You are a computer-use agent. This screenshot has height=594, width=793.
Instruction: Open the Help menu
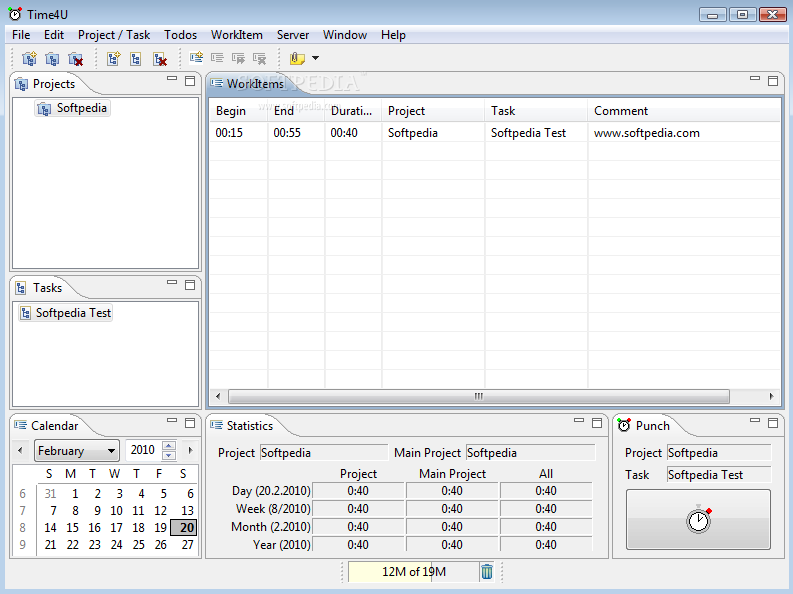pyautogui.click(x=393, y=35)
